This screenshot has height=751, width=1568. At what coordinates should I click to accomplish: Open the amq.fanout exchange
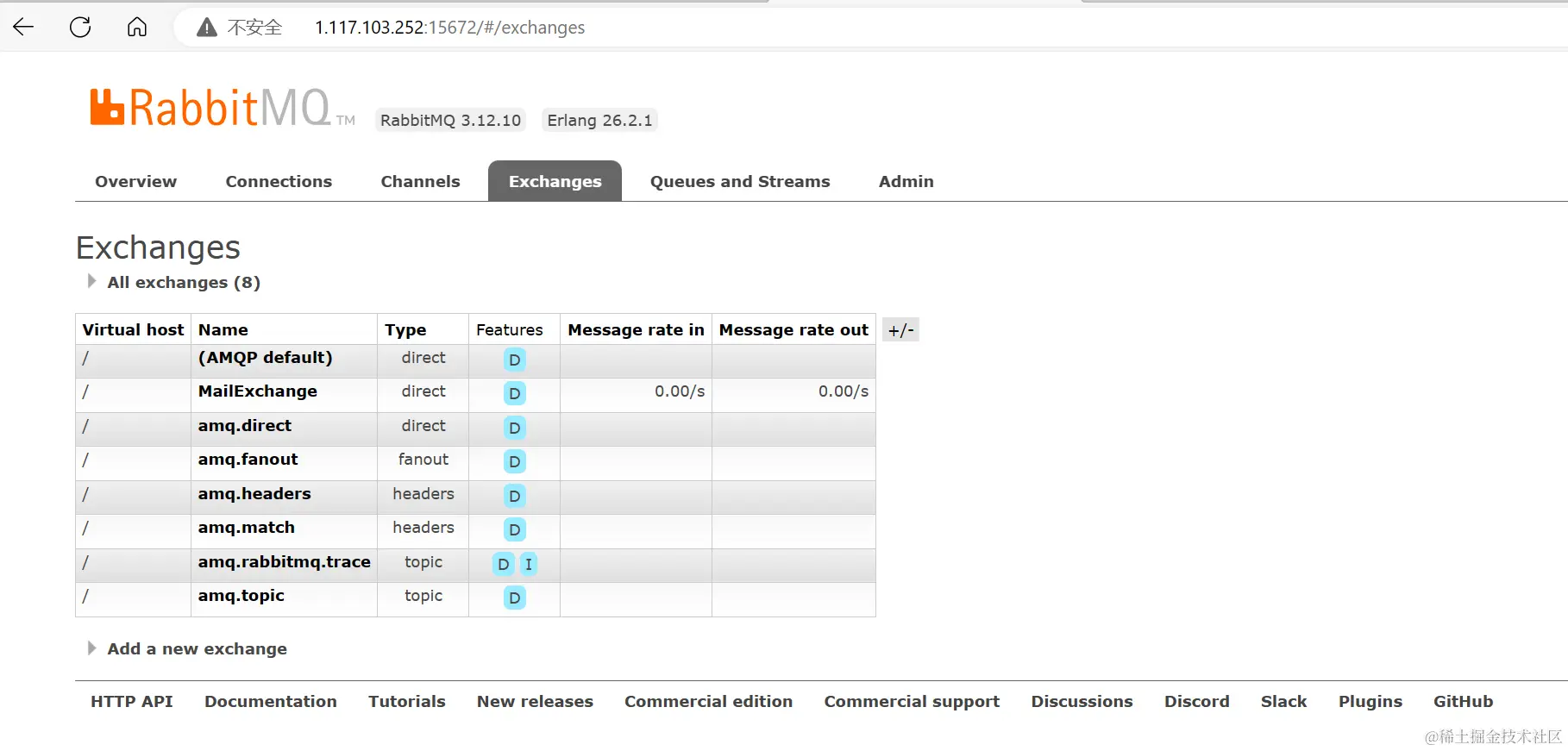248,459
